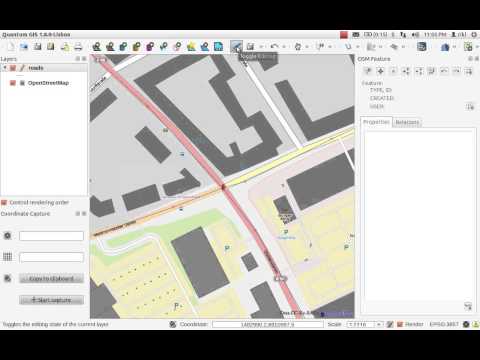The image size is (480, 360).
Task: Click the clock in the top bar
Action: pos(435,34)
